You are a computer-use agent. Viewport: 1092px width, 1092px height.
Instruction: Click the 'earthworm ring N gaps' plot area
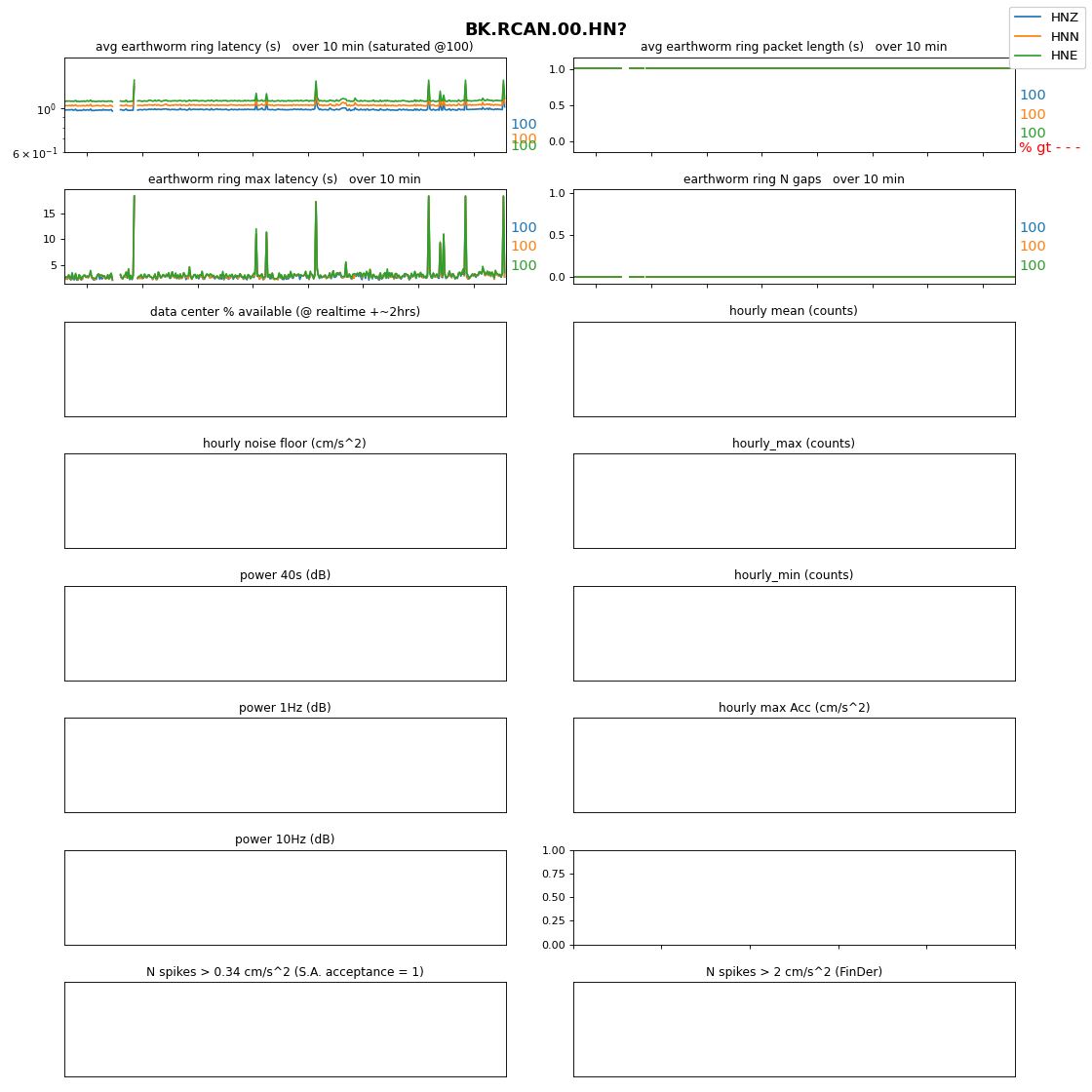click(794, 236)
